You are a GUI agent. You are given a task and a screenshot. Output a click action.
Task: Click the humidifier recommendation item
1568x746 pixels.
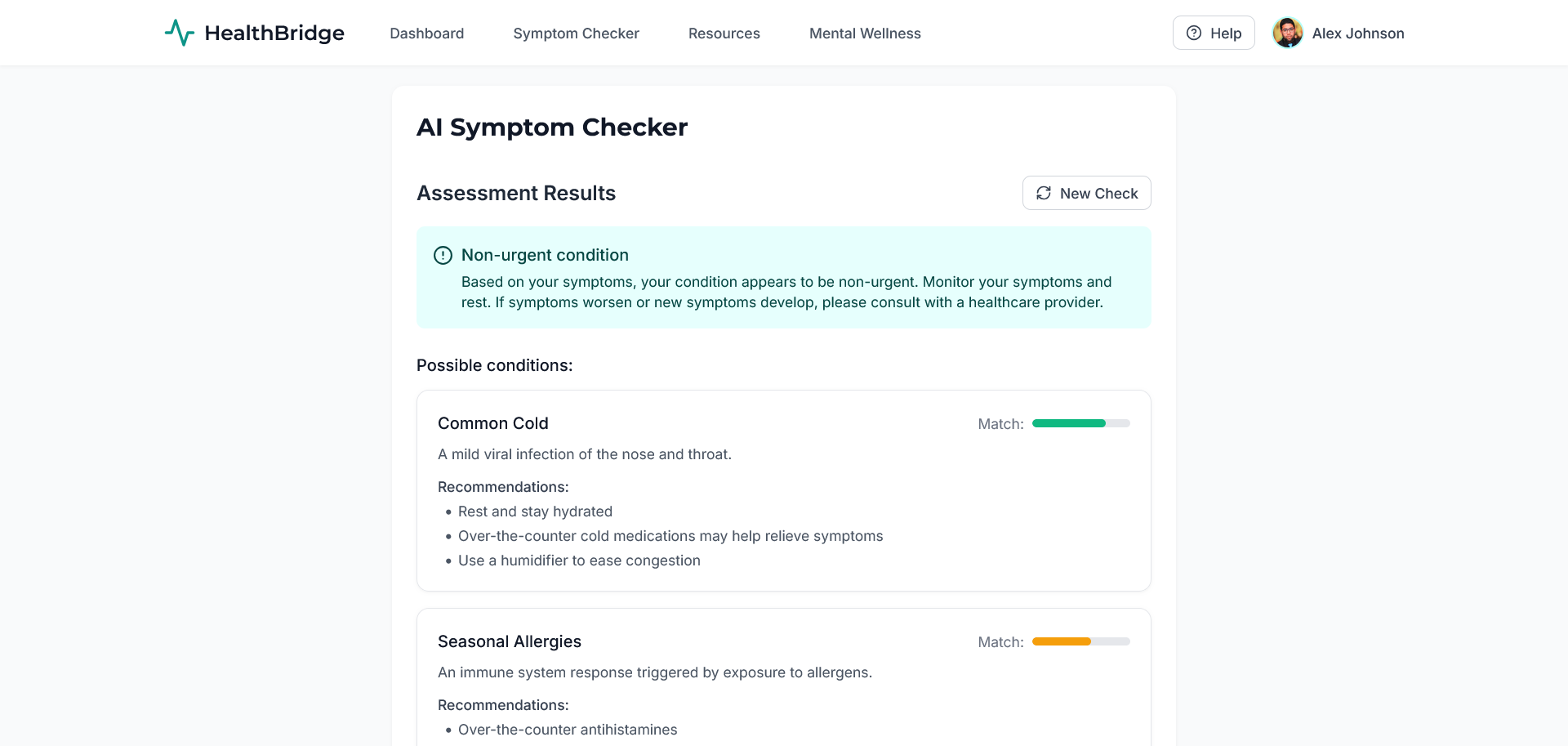pyautogui.click(x=579, y=561)
